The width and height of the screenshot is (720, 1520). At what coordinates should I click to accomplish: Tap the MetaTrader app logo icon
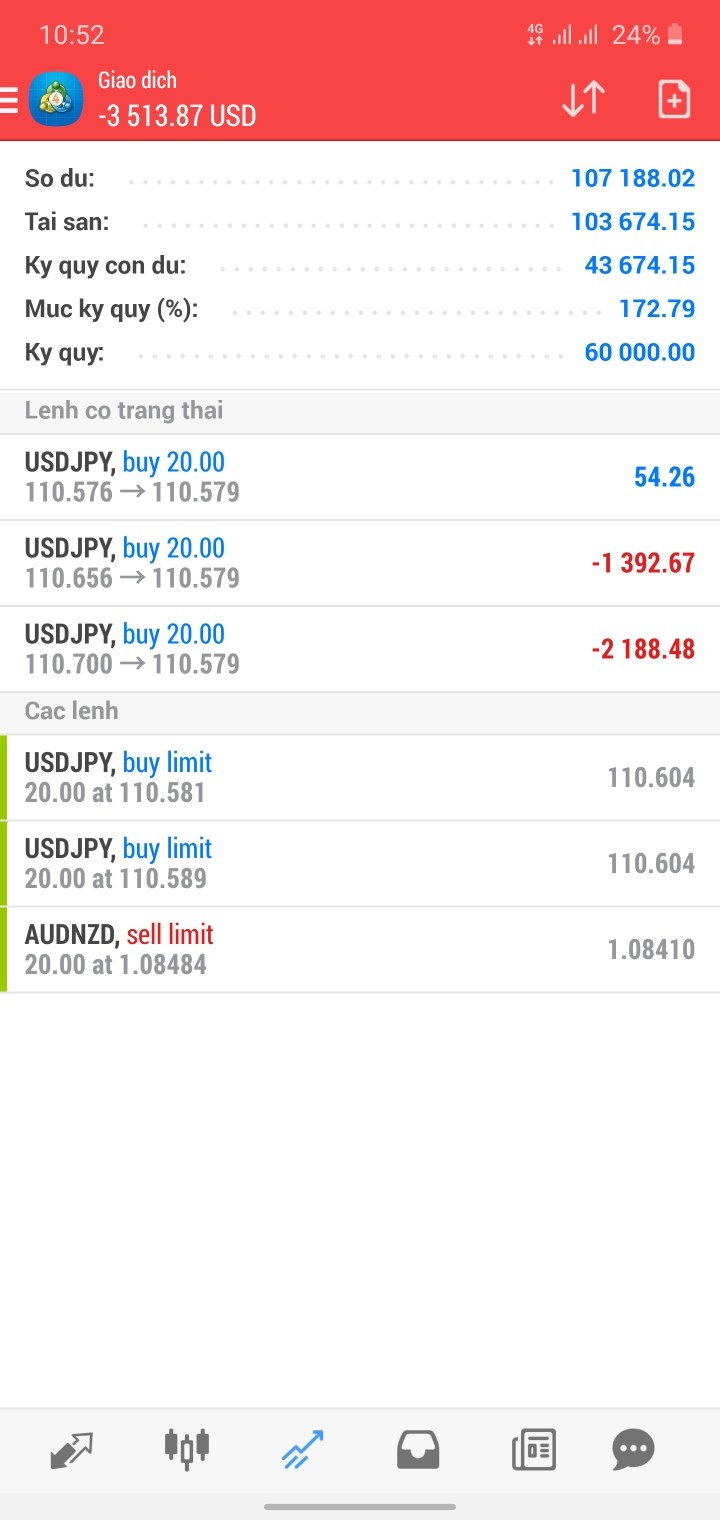point(56,100)
